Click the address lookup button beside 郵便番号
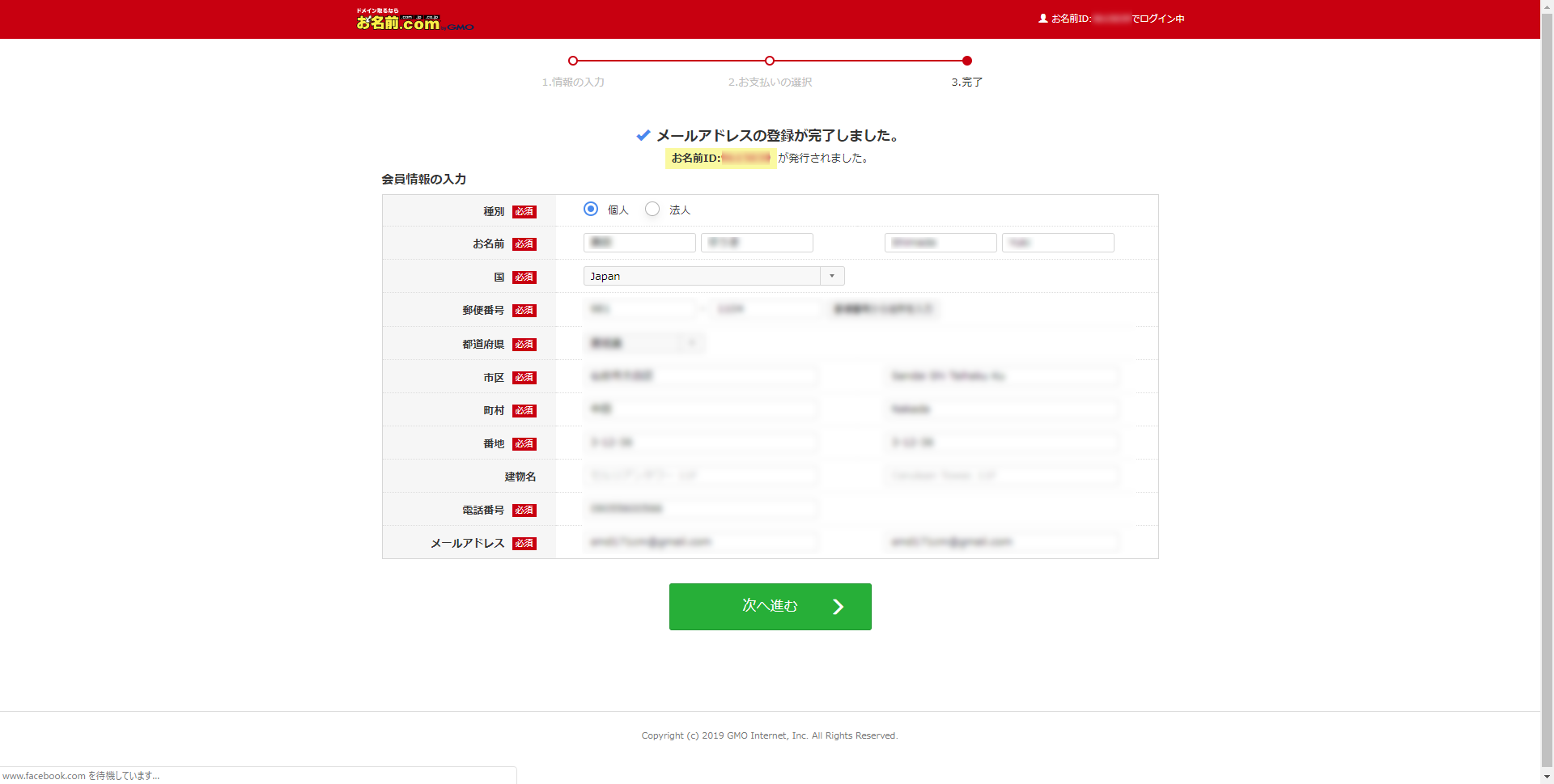The image size is (1554, 784). click(883, 309)
